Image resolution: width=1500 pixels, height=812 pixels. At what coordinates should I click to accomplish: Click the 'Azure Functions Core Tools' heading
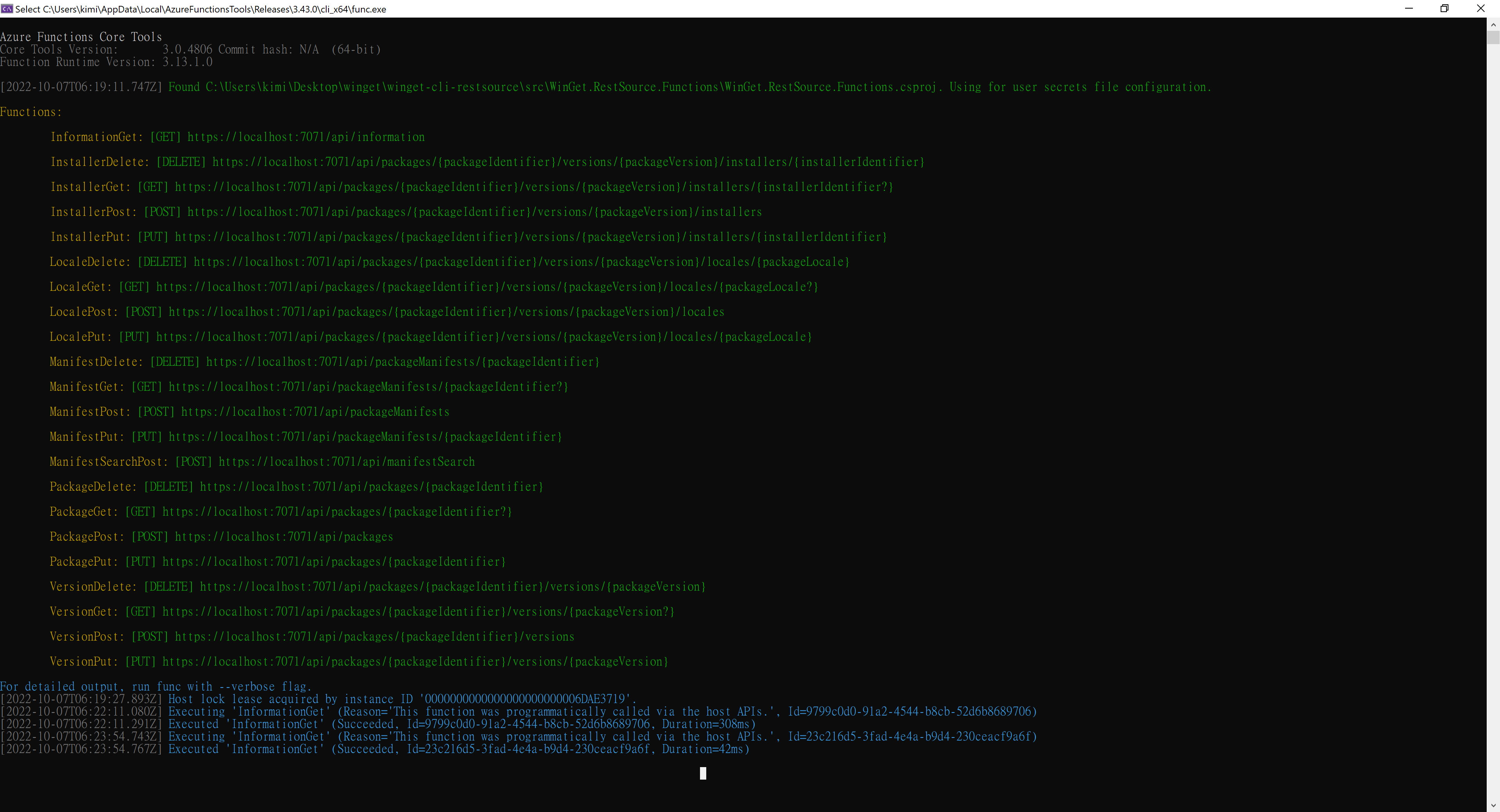(x=81, y=37)
